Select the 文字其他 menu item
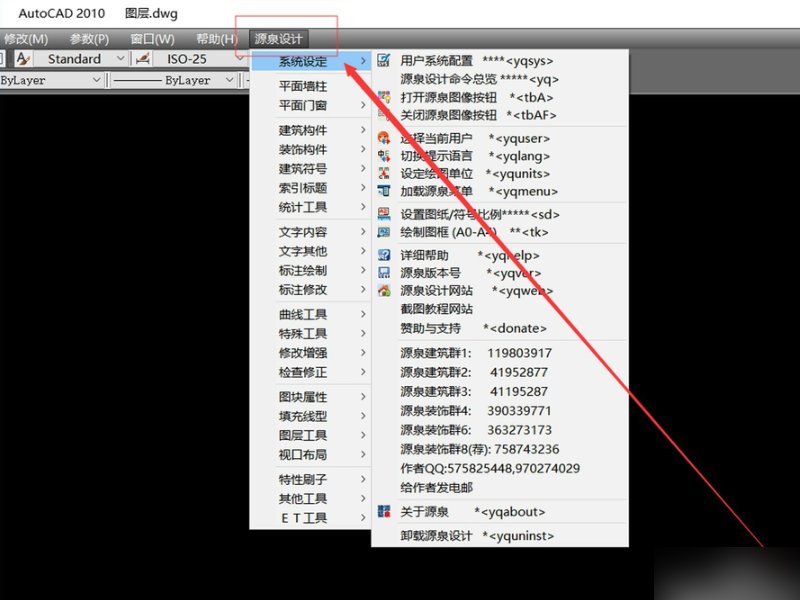Viewport: 800px width, 600px height. (311, 251)
